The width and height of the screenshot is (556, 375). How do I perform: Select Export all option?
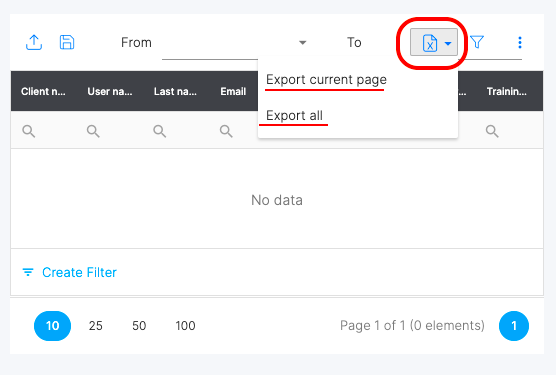pos(294,116)
